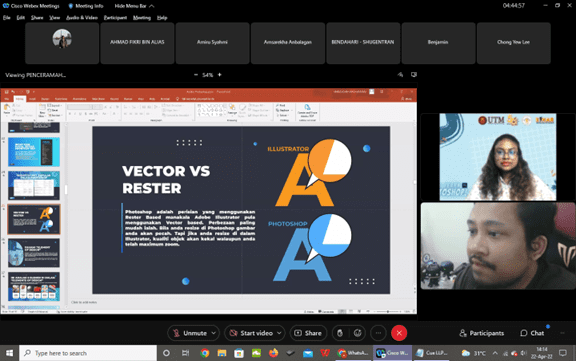Screen dimensions: 576x361
Task: Open the Mail app from the taskbar
Action: tap(308, 353)
